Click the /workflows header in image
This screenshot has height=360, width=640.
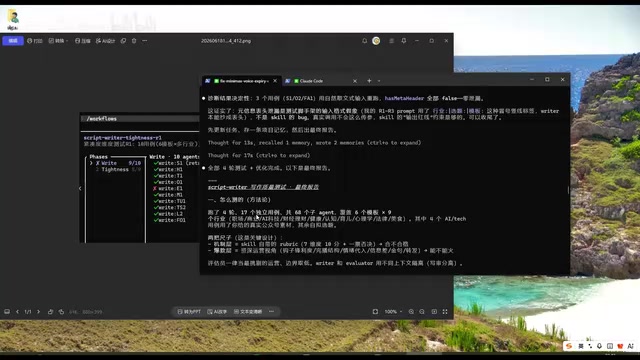pos(102,119)
